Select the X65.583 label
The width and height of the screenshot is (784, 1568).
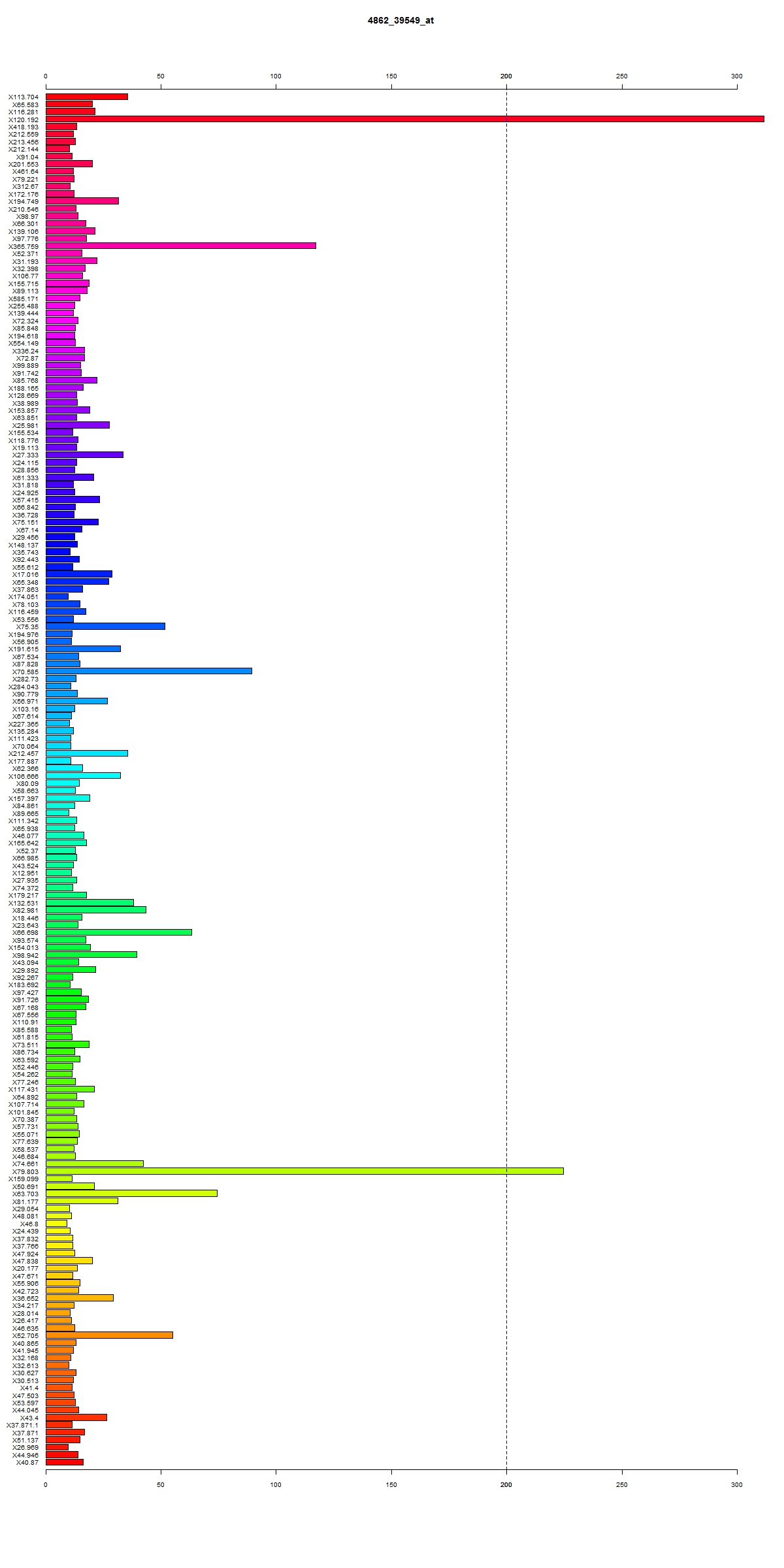pyautogui.click(x=25, y=105)
